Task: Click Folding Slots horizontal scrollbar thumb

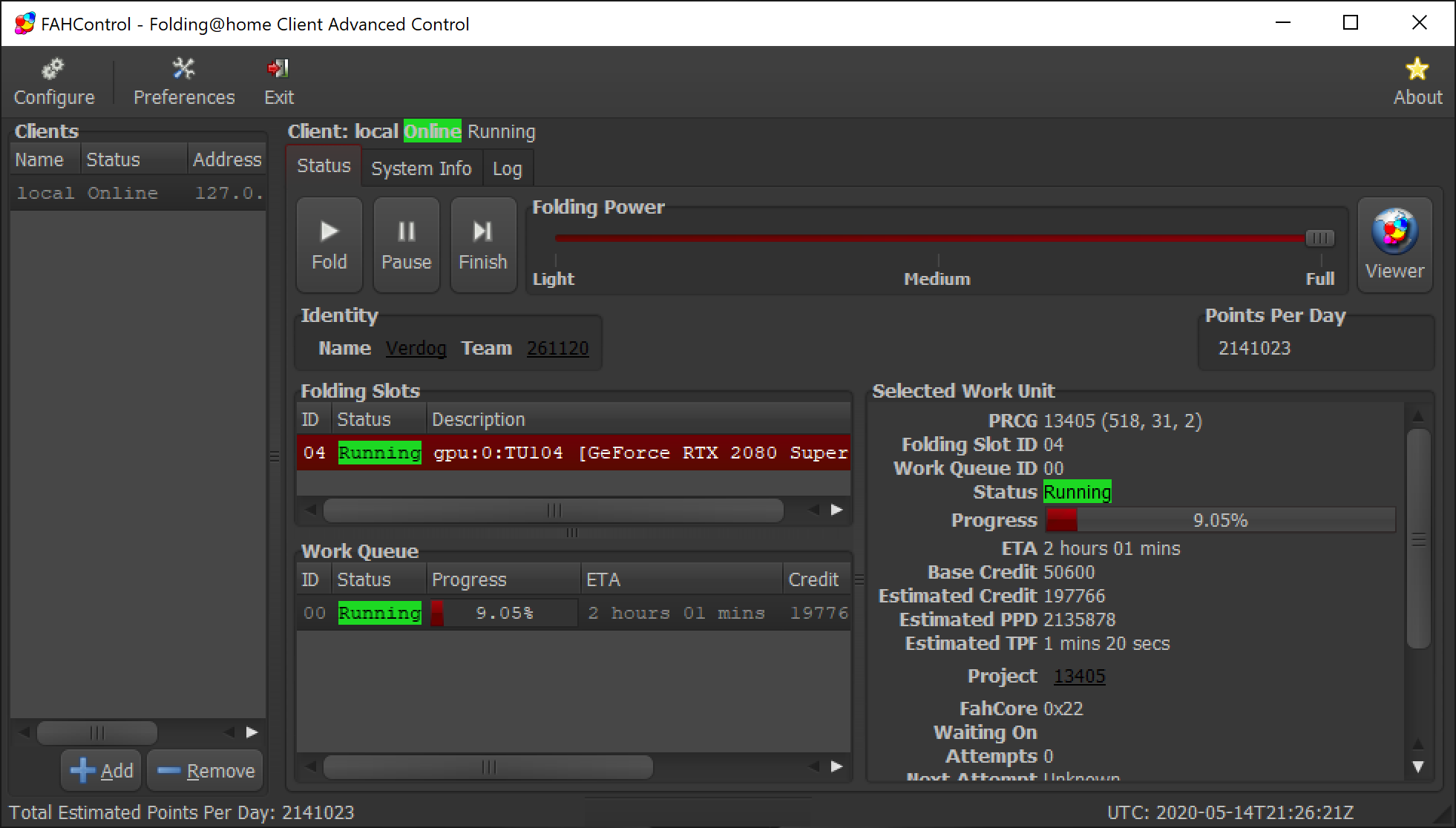Action: click(x=554, y=510)
